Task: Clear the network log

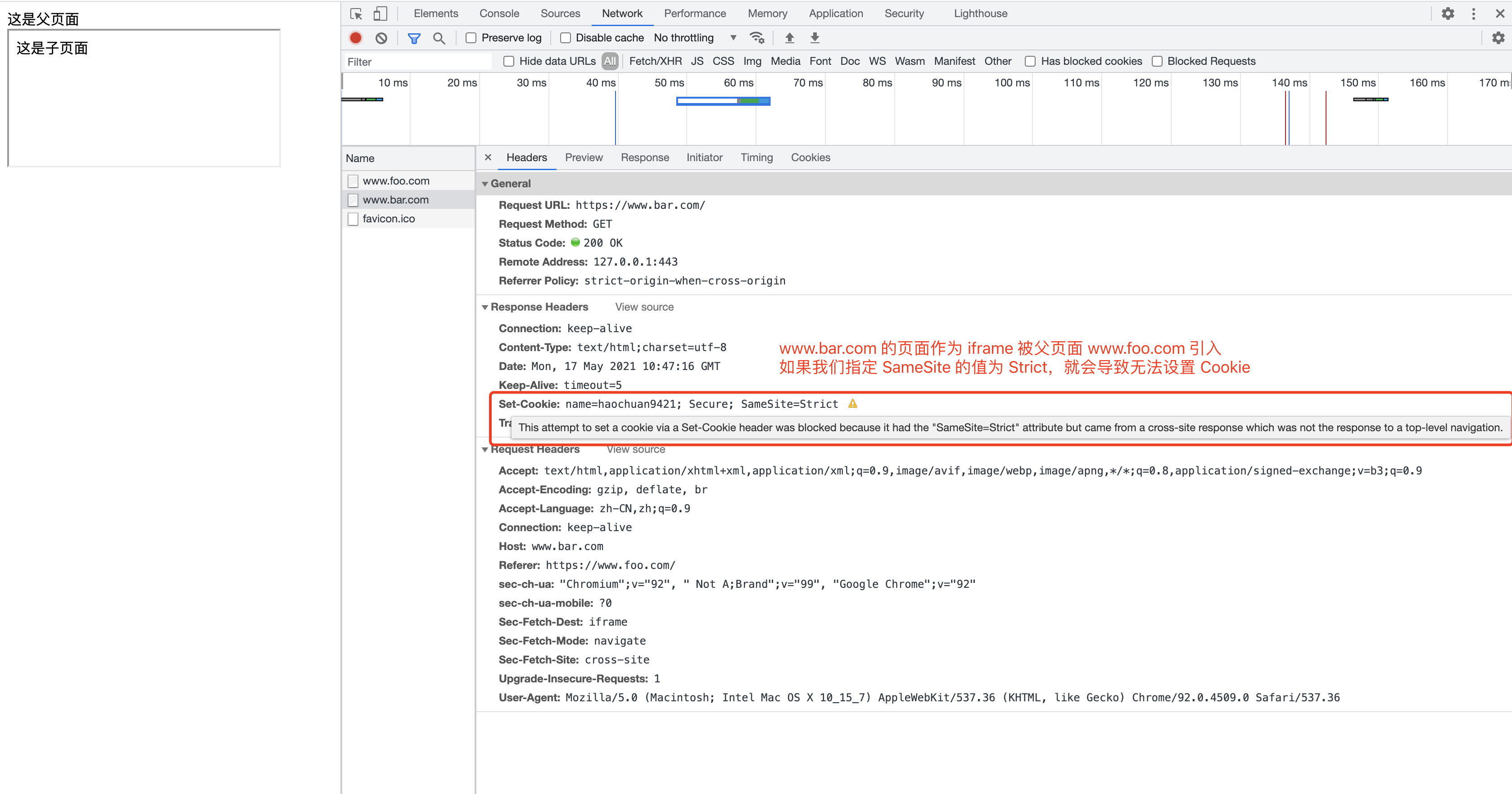Action: pyautogui.click(x=381, y=38)
